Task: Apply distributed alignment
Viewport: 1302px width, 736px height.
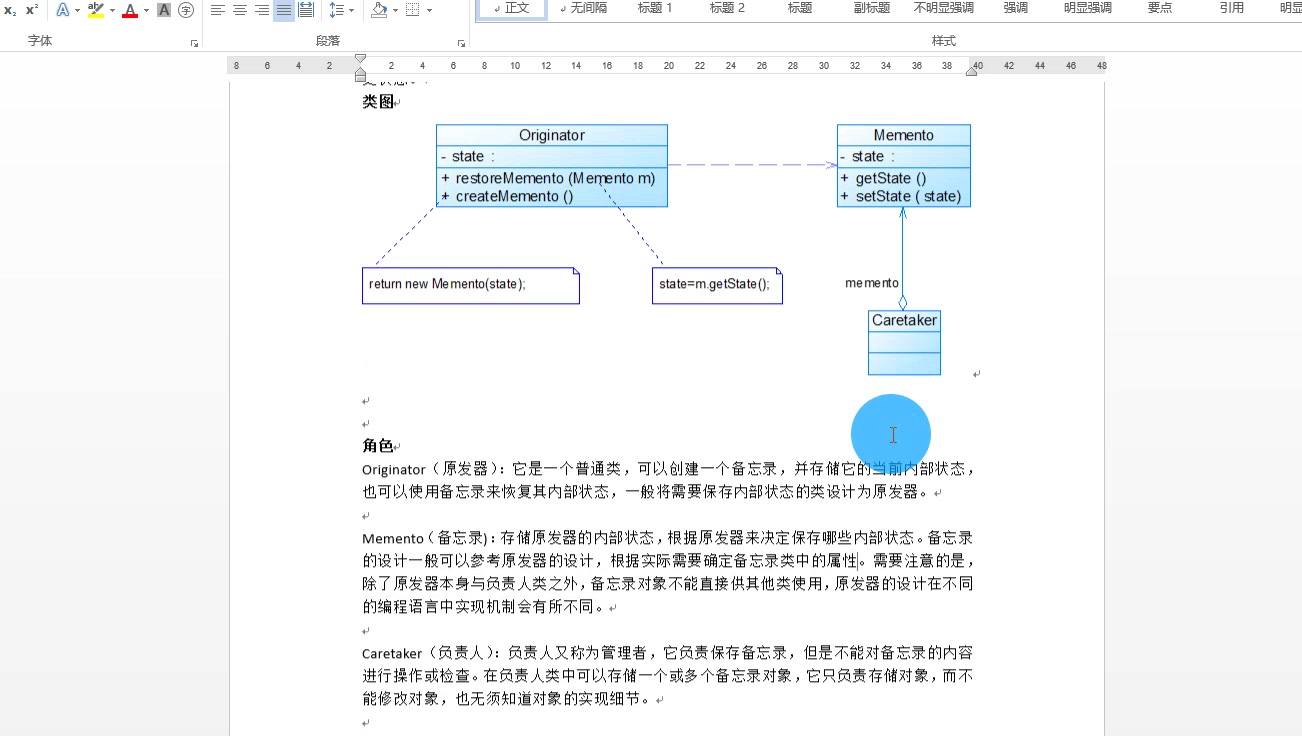Action: point(306,10)
